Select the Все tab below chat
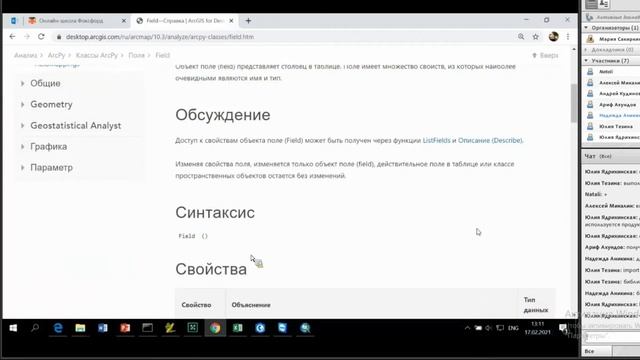Image resolution: width=640 pixels, height=360 pixels. [x=597, y=351]
